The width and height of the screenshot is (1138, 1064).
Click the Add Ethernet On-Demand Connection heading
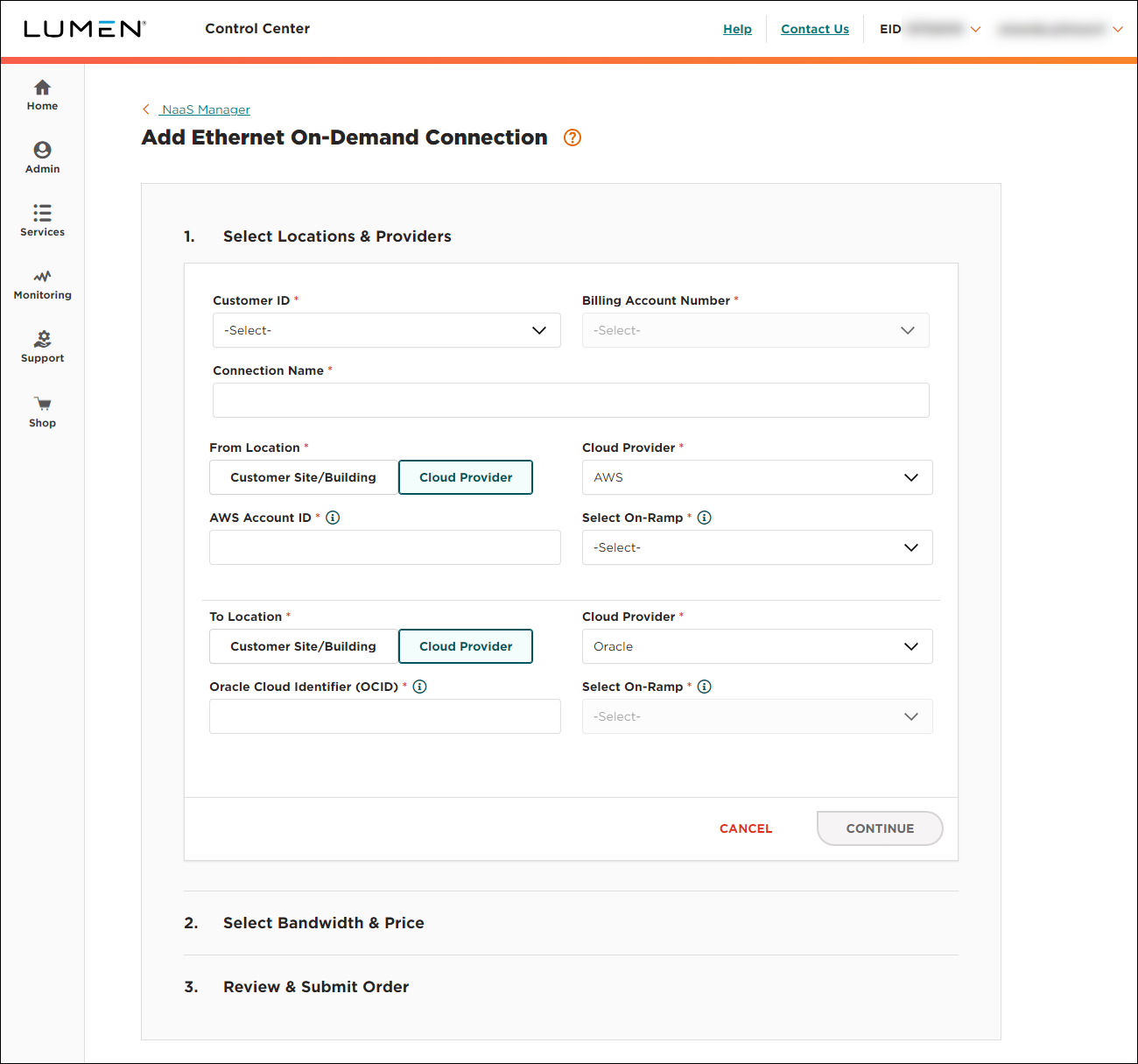tap(345, 137)
